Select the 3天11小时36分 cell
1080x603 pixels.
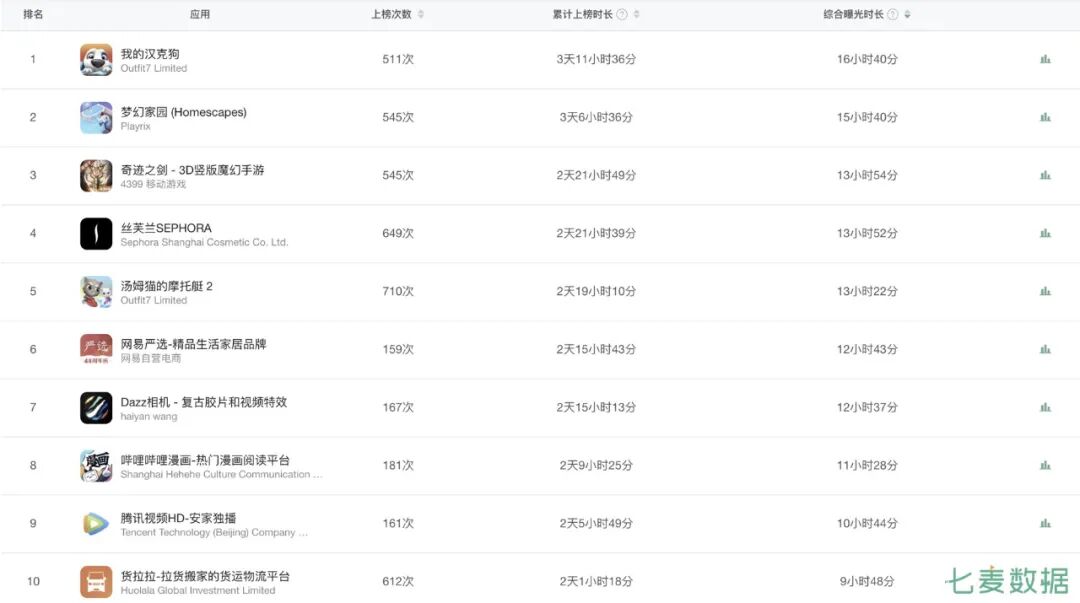pyautogui.click(x=596, y=59)
